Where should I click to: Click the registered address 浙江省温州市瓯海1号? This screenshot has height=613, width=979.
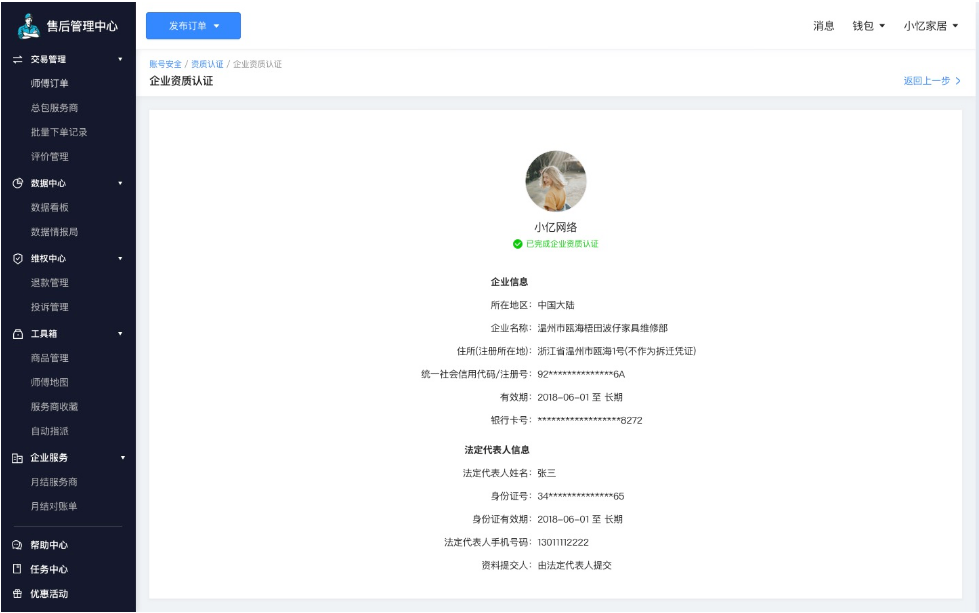[x=616, y=351]
